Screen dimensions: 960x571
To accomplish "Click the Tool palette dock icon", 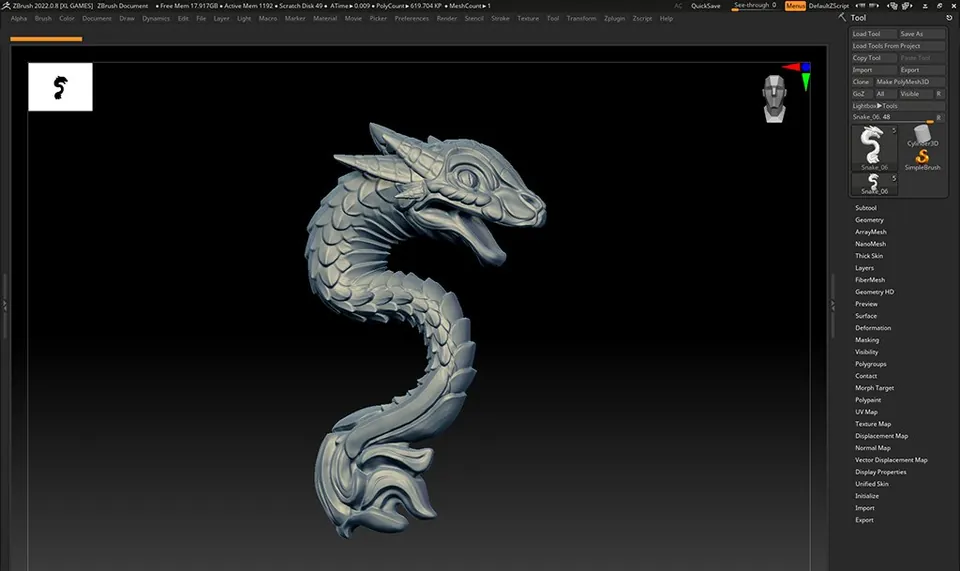I will 949,18.
